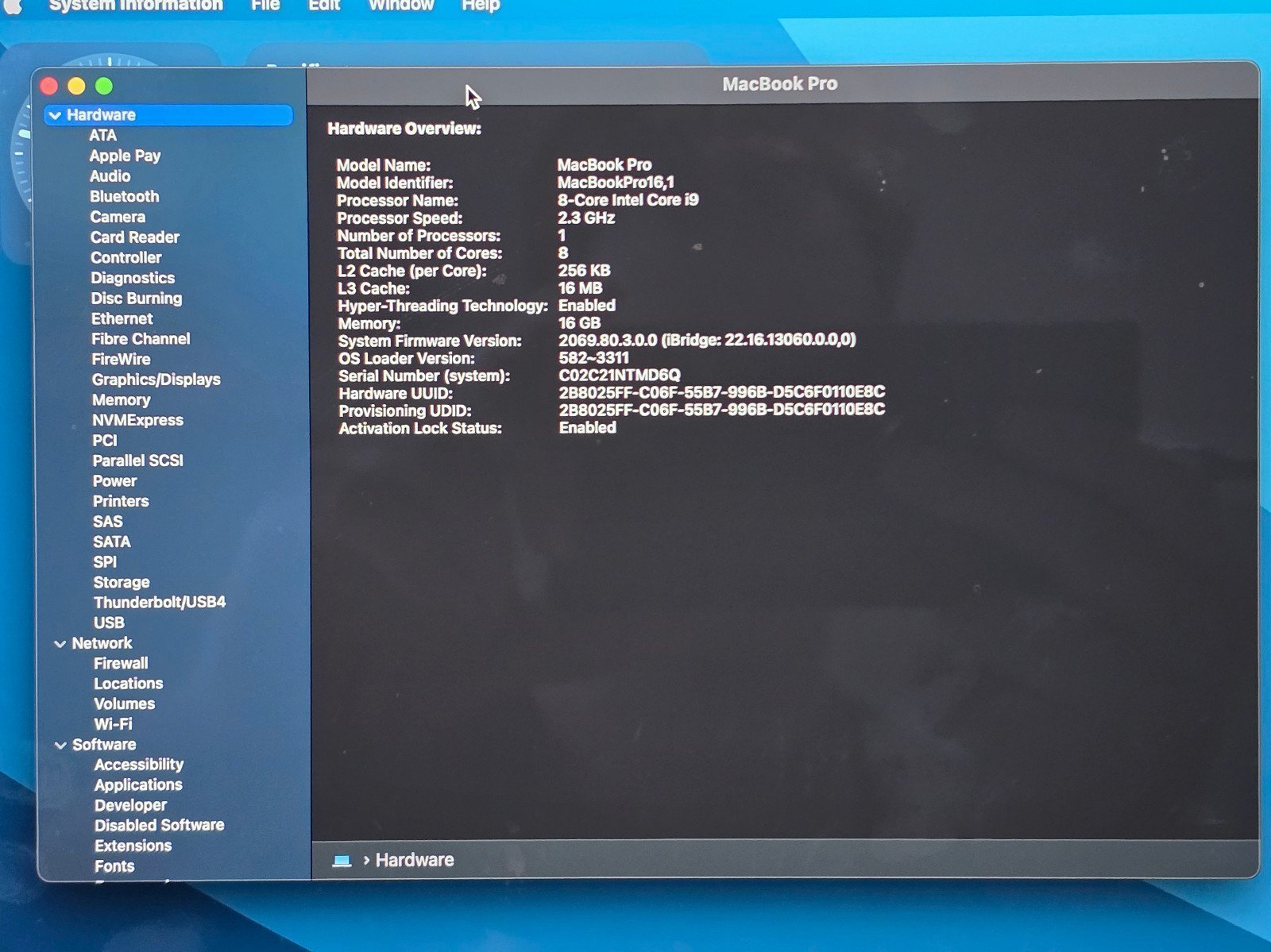This screenshot has width=1271, height=952.
Task: Minimize window with yellow button
Action: [x=76, y=86]
